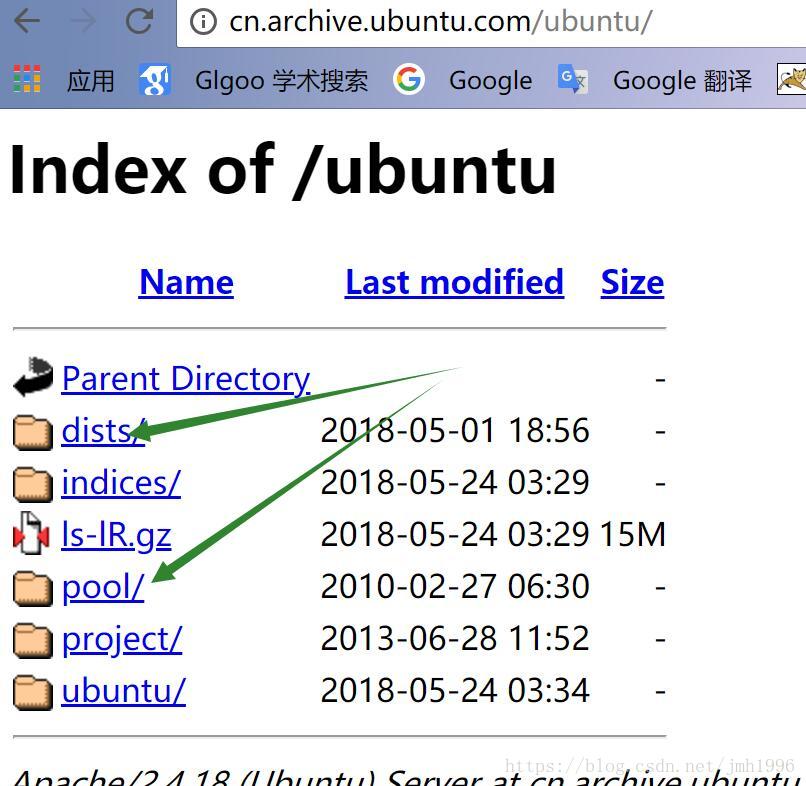The image size is (806, 786).
Task: Open the project/ directory link
Action: pos(122,639)
